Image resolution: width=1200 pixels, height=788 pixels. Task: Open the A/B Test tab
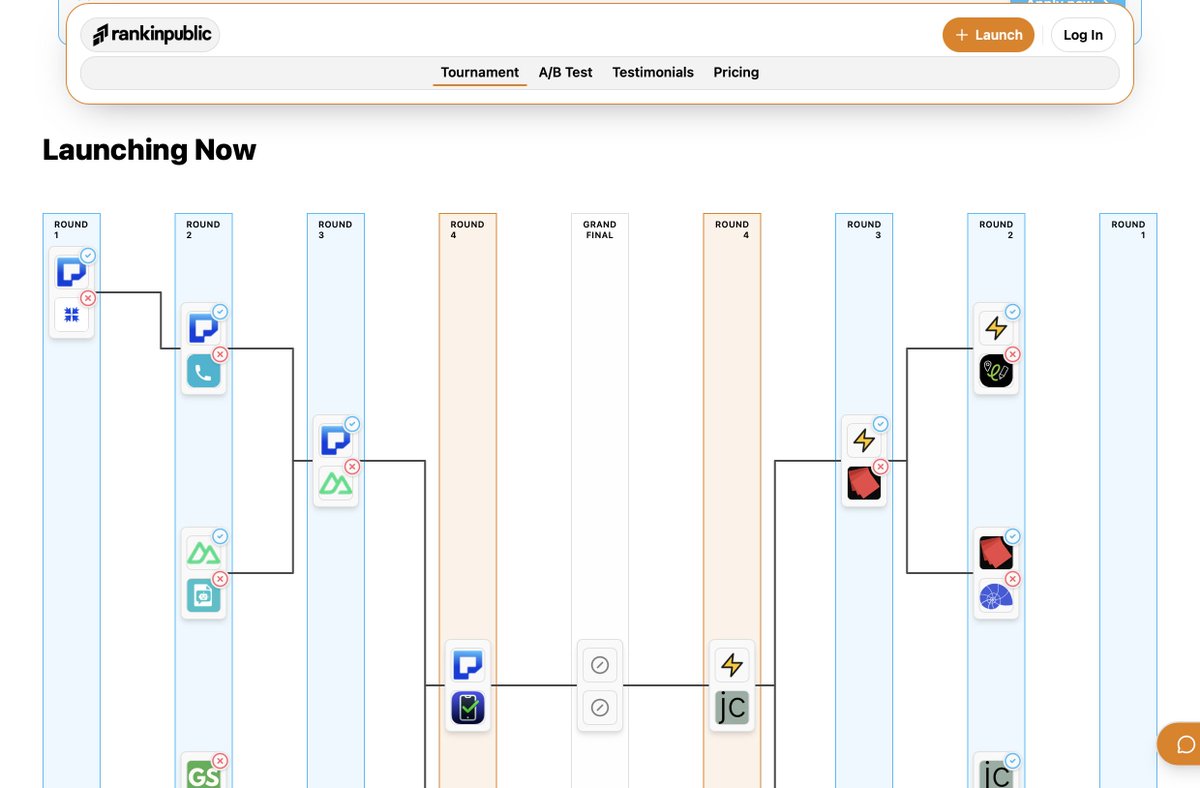click(565, 72)
